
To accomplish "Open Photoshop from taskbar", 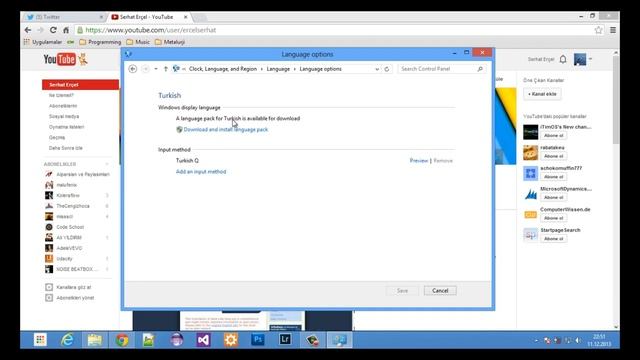I will click(258, 340).
